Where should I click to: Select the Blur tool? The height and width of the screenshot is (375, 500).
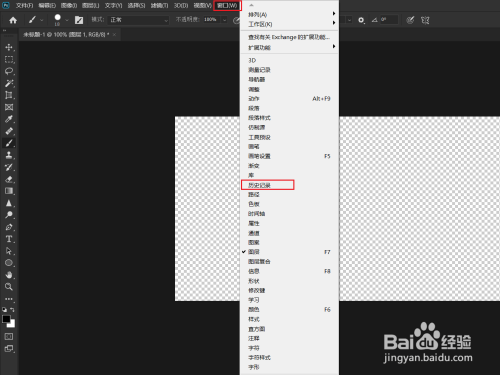point(9,203)
